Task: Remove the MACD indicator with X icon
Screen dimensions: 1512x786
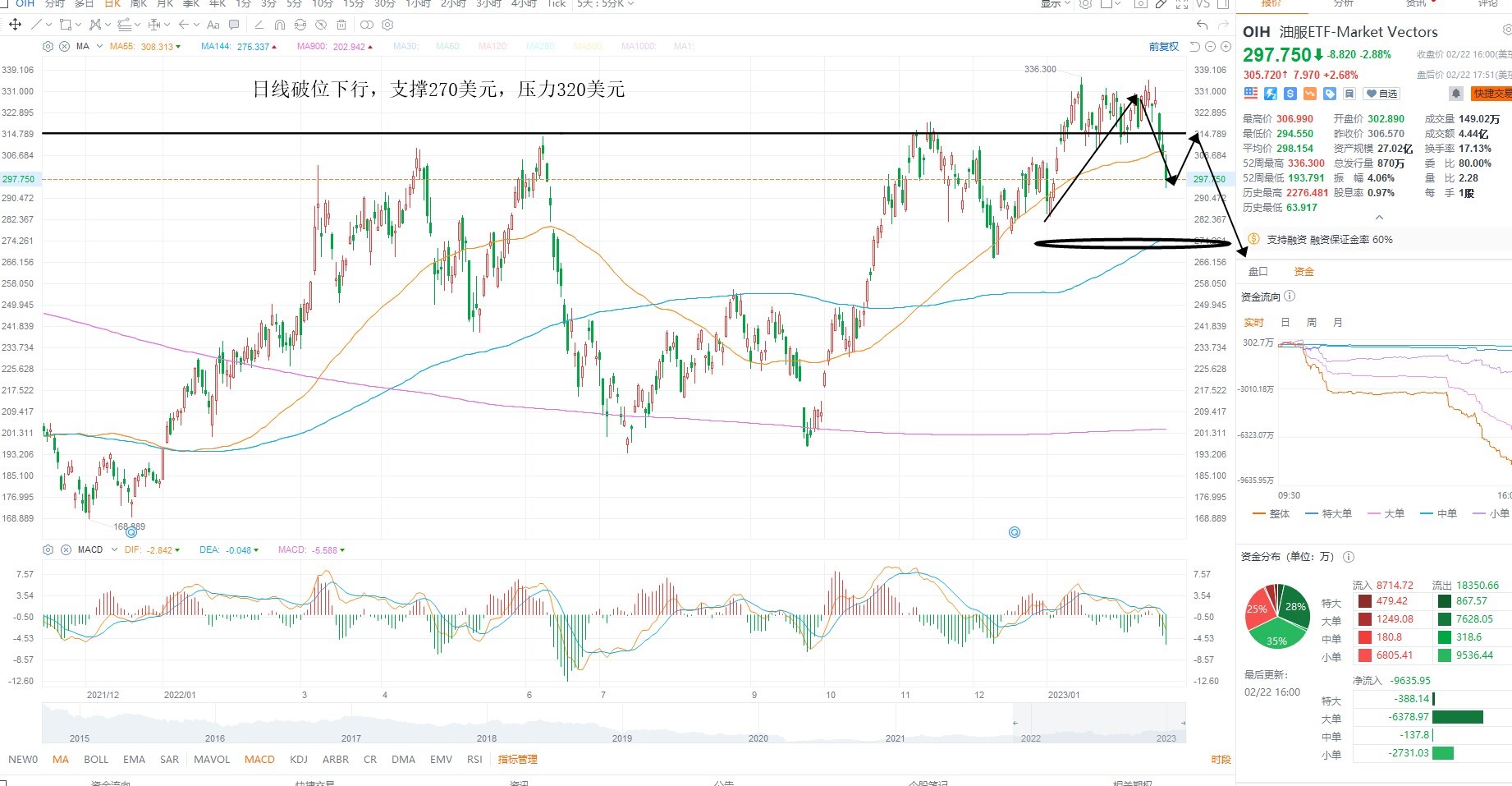Action: pyautogui.click(x=64, y=549)
